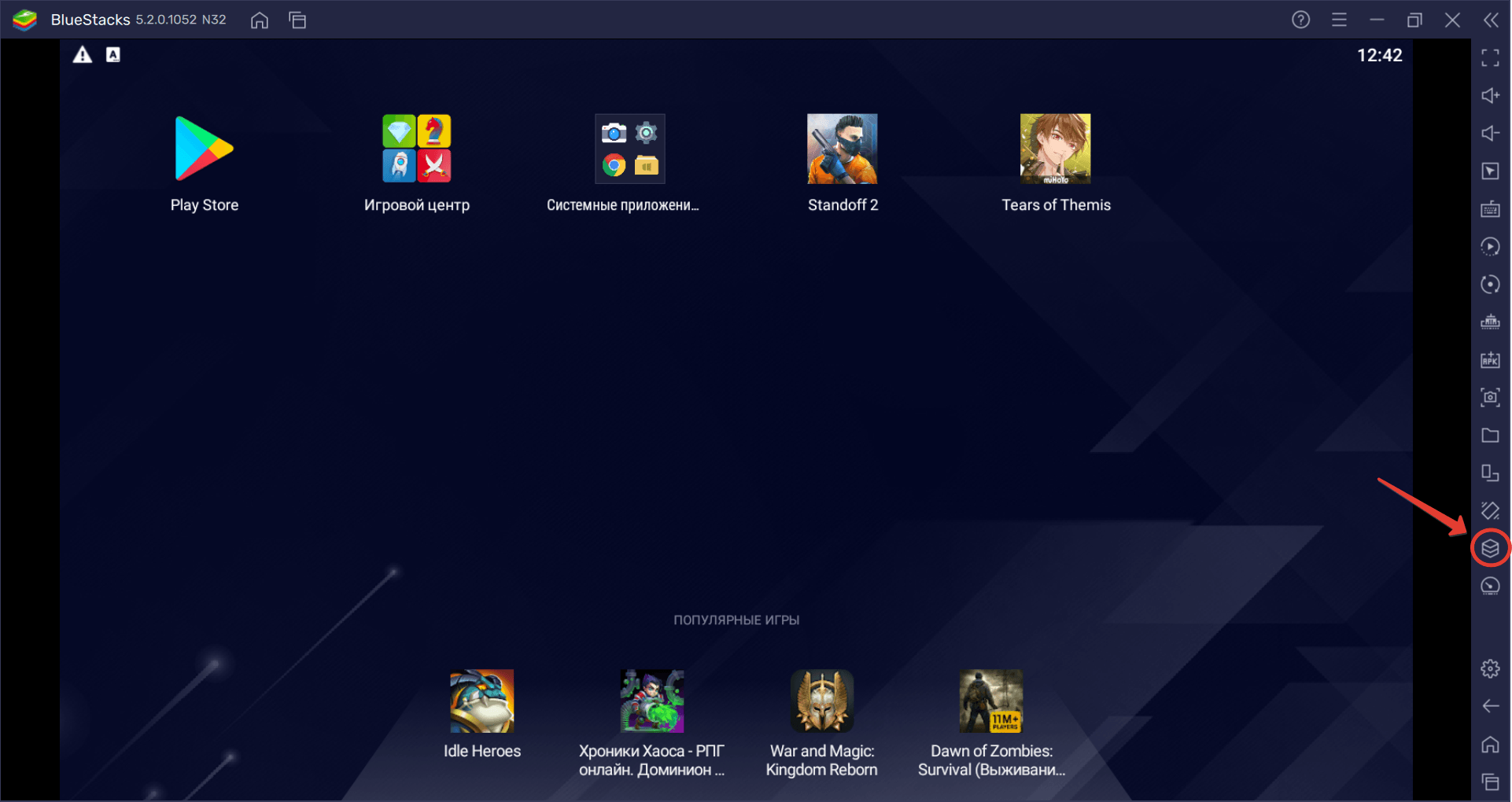1512x802 pixels.
Task: Click the Android home button in sidebar
Action: (x=1490, y=744)
